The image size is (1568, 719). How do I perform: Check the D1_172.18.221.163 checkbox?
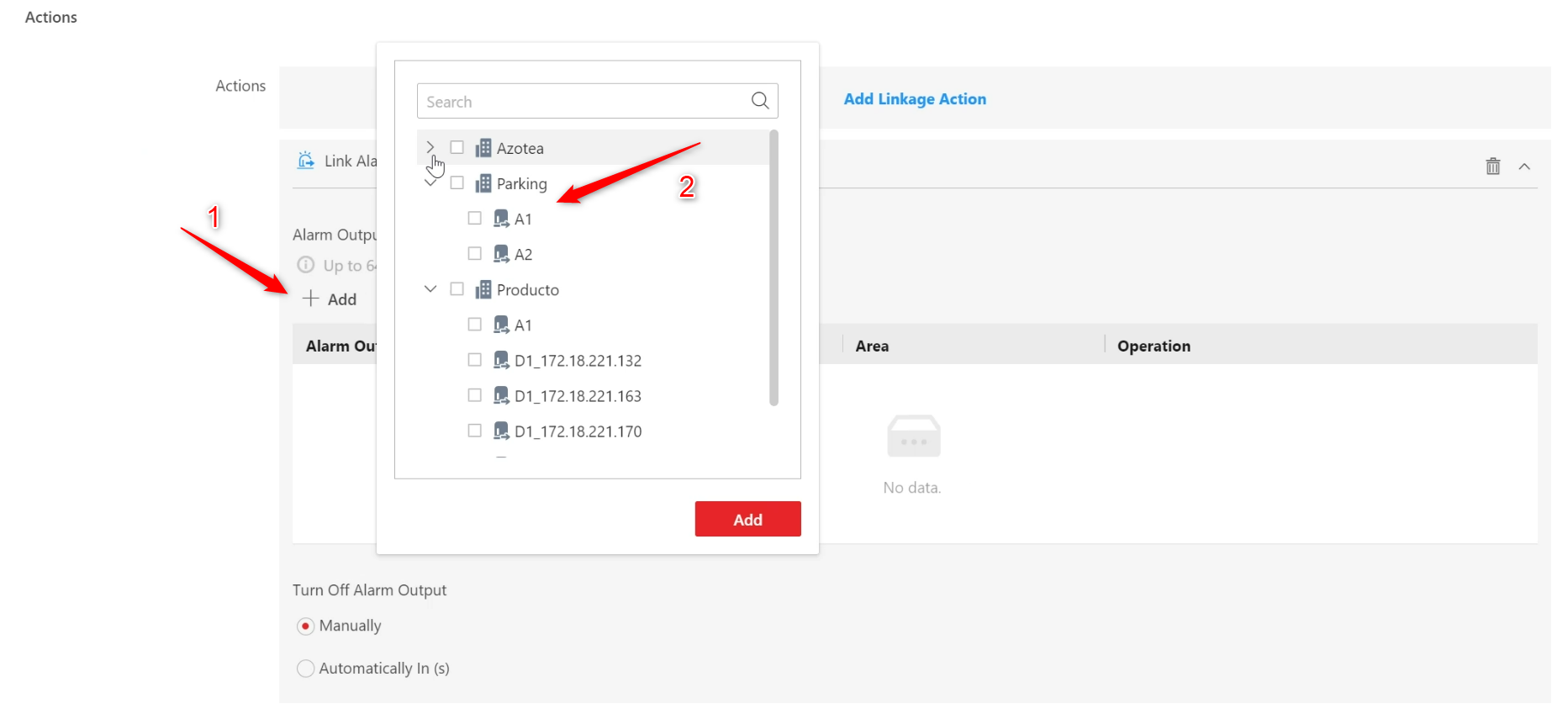[x=475, y=394]
